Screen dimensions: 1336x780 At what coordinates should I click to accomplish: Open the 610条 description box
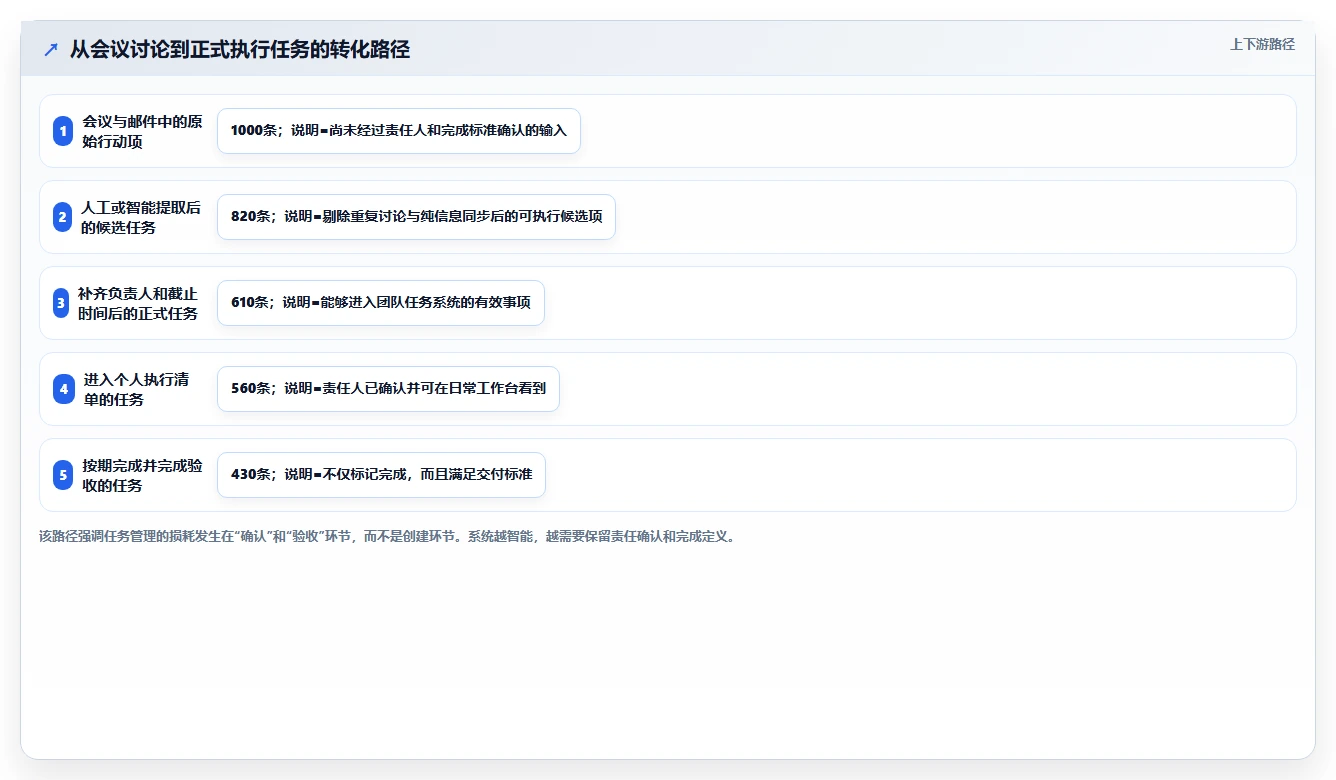click(381, 303)
